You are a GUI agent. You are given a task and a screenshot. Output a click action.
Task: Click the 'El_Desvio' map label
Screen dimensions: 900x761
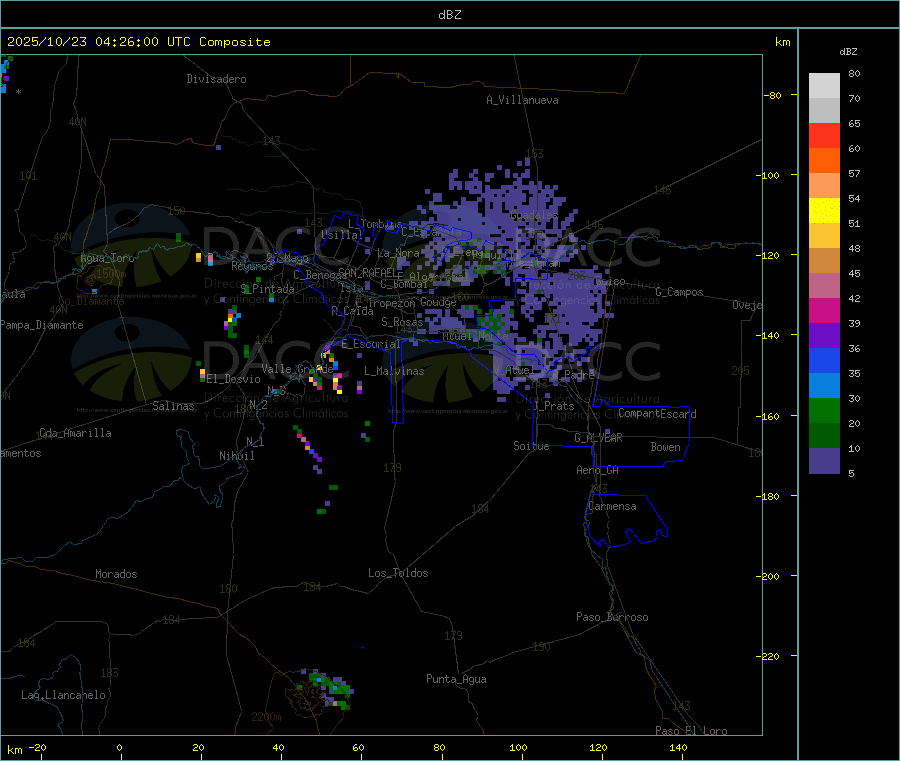tap(233, 379)
